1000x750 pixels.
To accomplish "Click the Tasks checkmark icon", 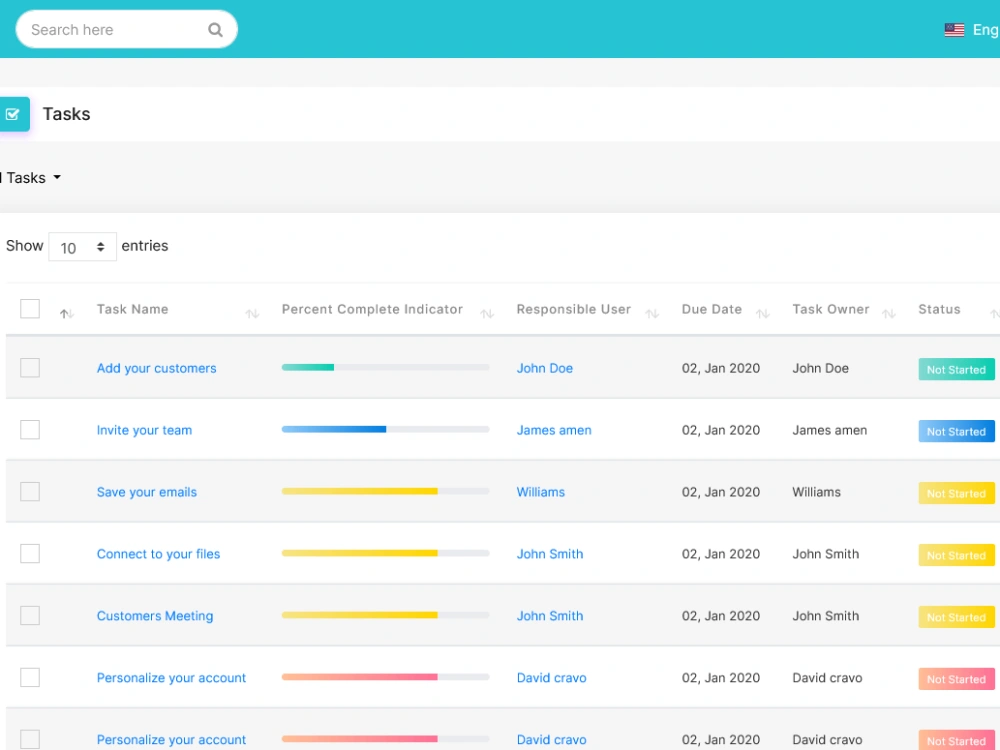I will pyautogui.click(x=13, y=114).
